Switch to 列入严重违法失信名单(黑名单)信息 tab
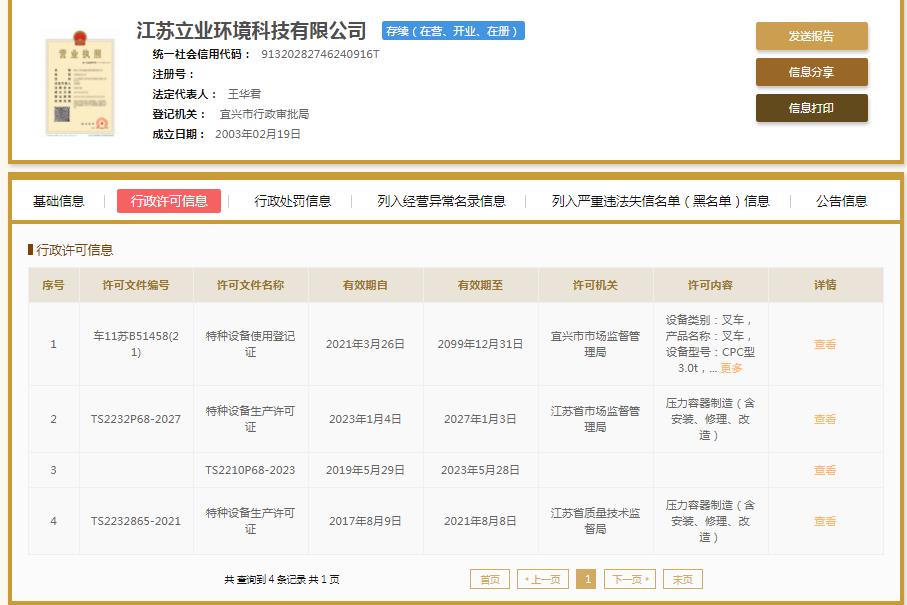 pyautogui.click(x=660, y=201)
